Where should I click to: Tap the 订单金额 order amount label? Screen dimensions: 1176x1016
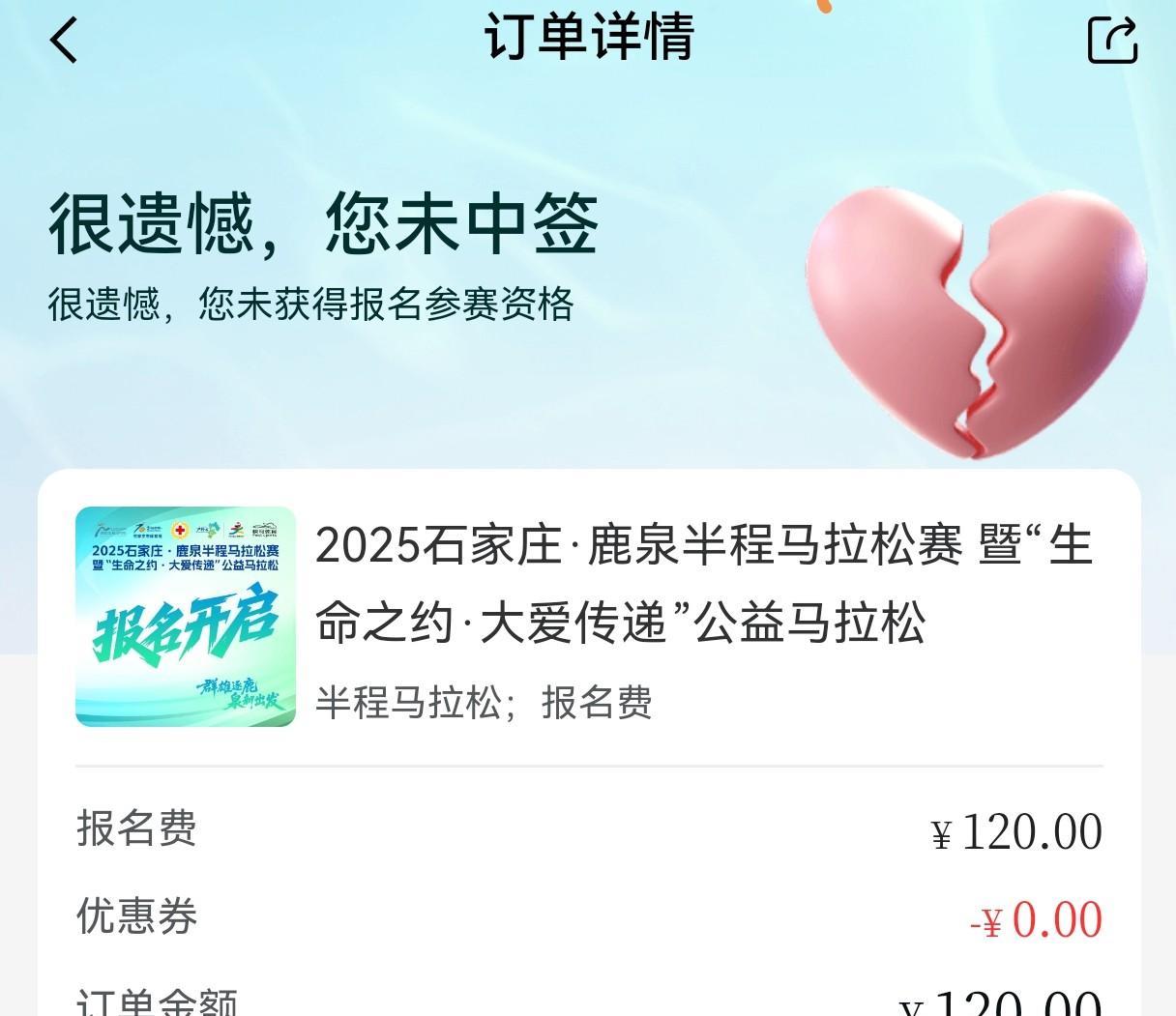[x=157, y=1002]
